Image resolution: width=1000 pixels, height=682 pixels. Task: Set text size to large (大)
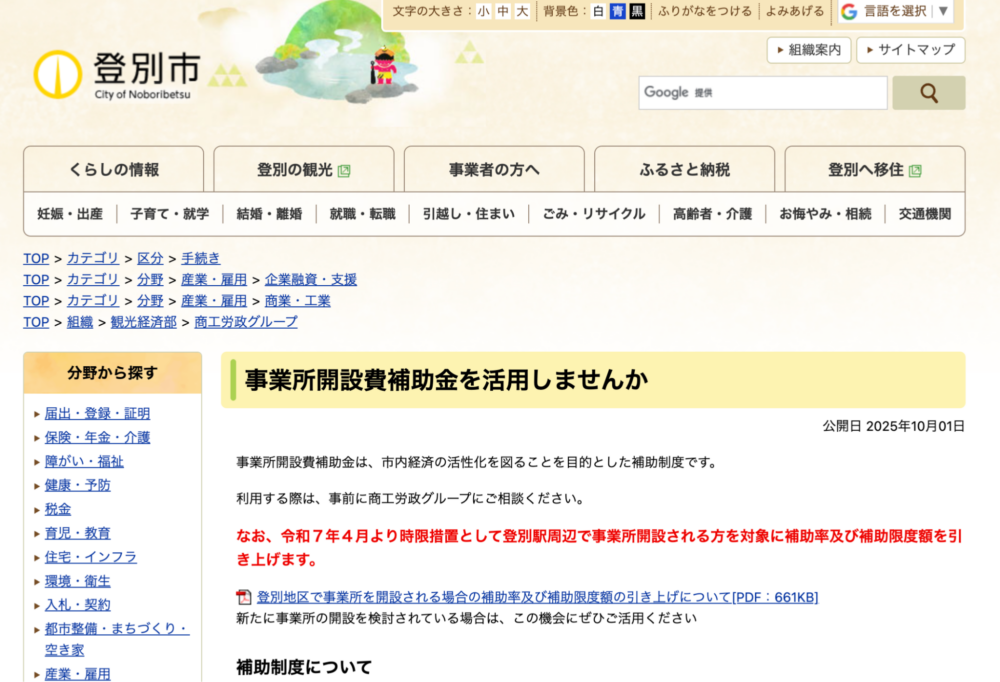pyautogui.click(x=522, y=11)
